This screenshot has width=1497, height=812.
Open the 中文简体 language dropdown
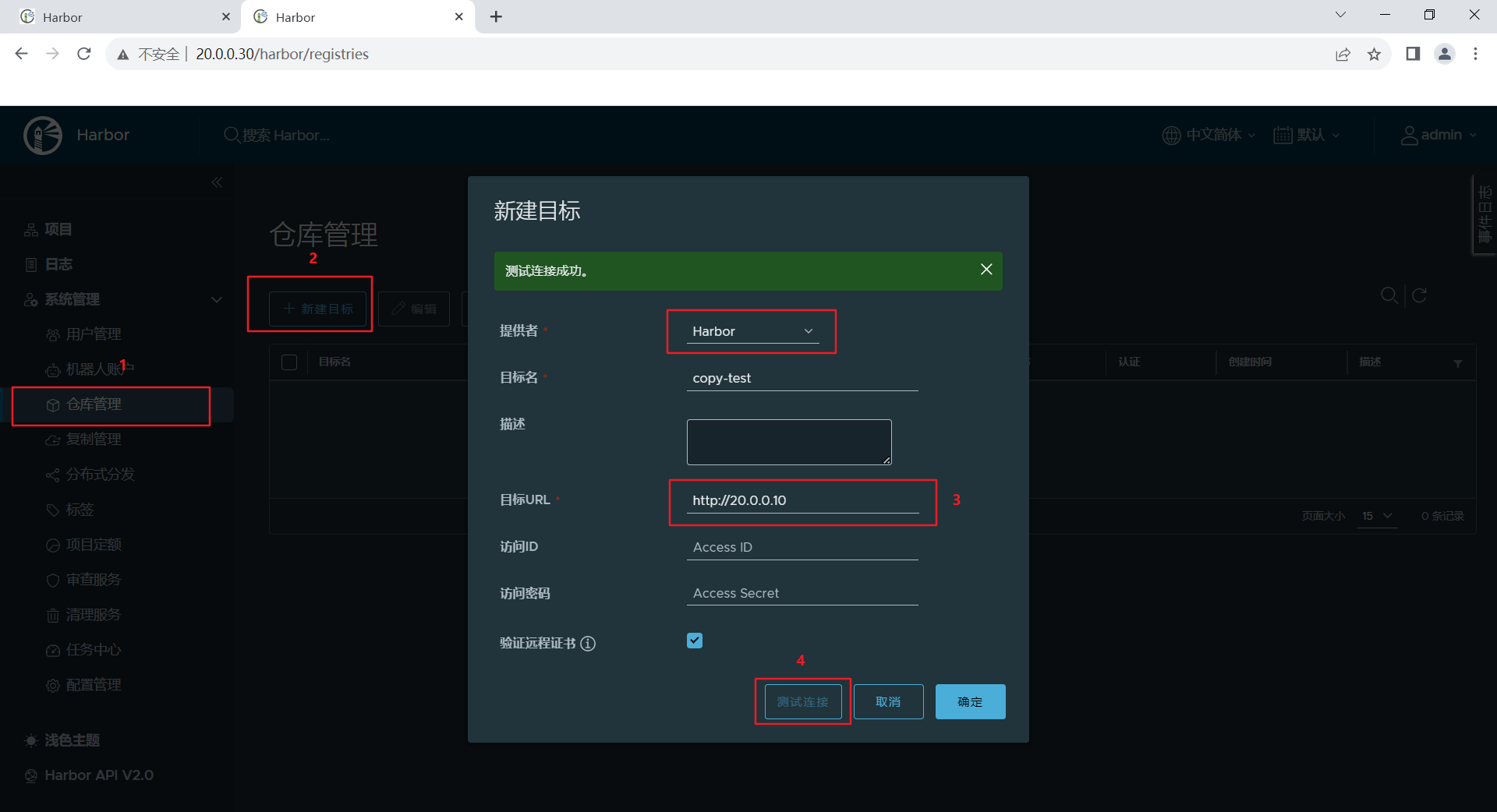pos(1209,135)
